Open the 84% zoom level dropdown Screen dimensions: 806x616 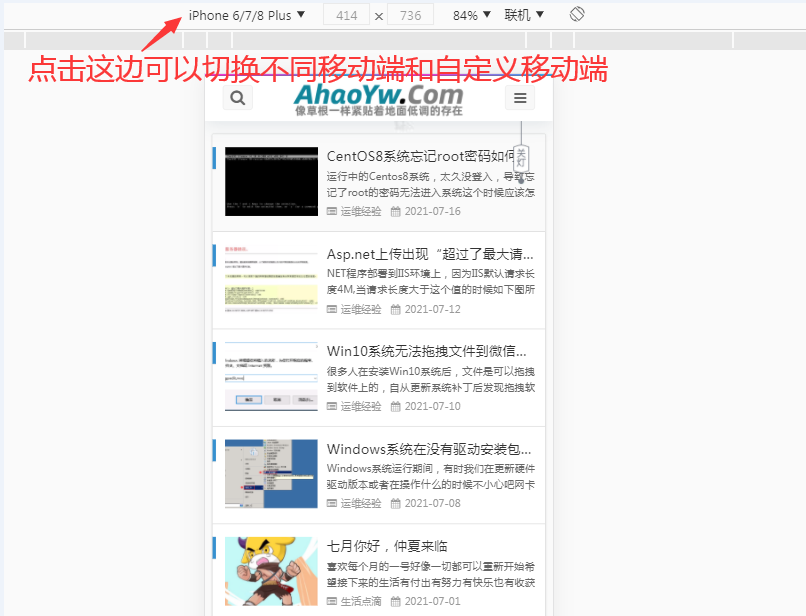tap(472, 15)
